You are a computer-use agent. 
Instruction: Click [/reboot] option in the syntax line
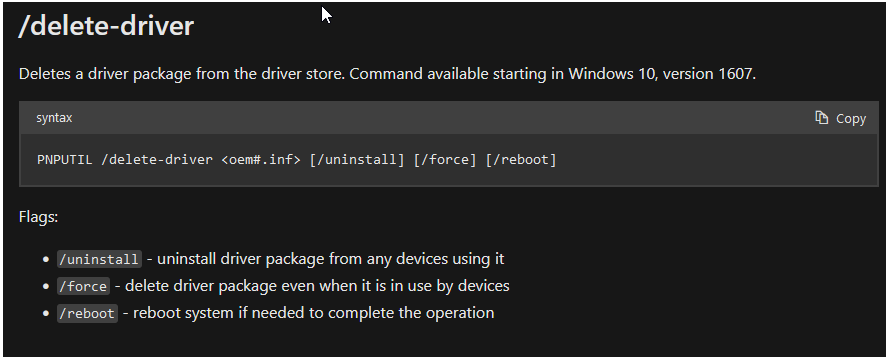[x=521, y=160]
